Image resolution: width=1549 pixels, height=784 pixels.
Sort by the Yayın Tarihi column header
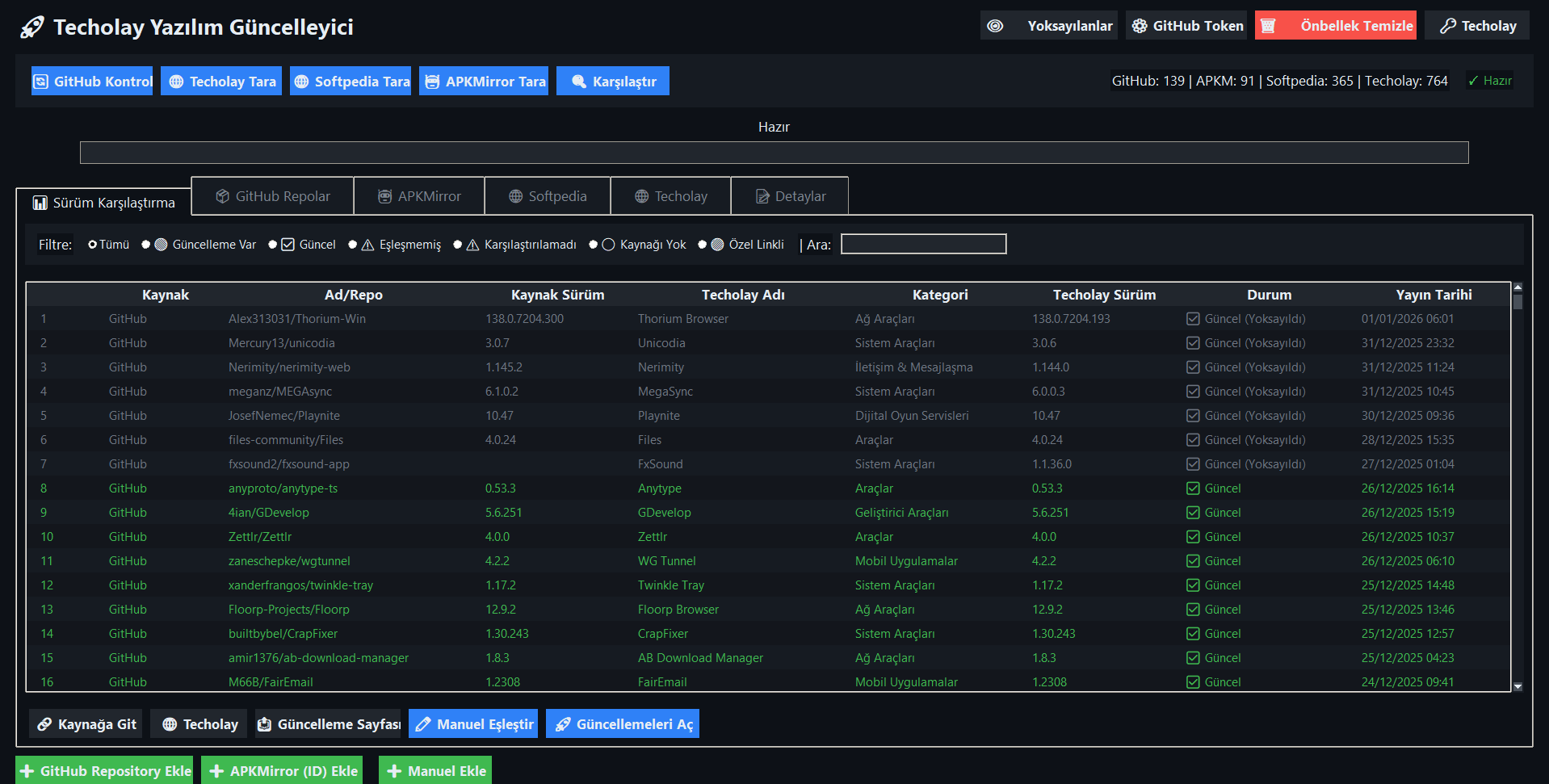click(1434, 295)
